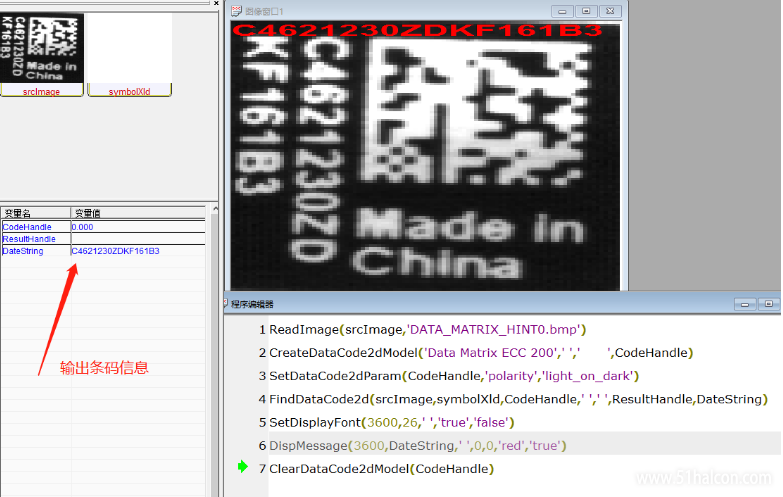This screenshot has height=497, width=783.
Task: Close the image window
Action: pos(610,11)
